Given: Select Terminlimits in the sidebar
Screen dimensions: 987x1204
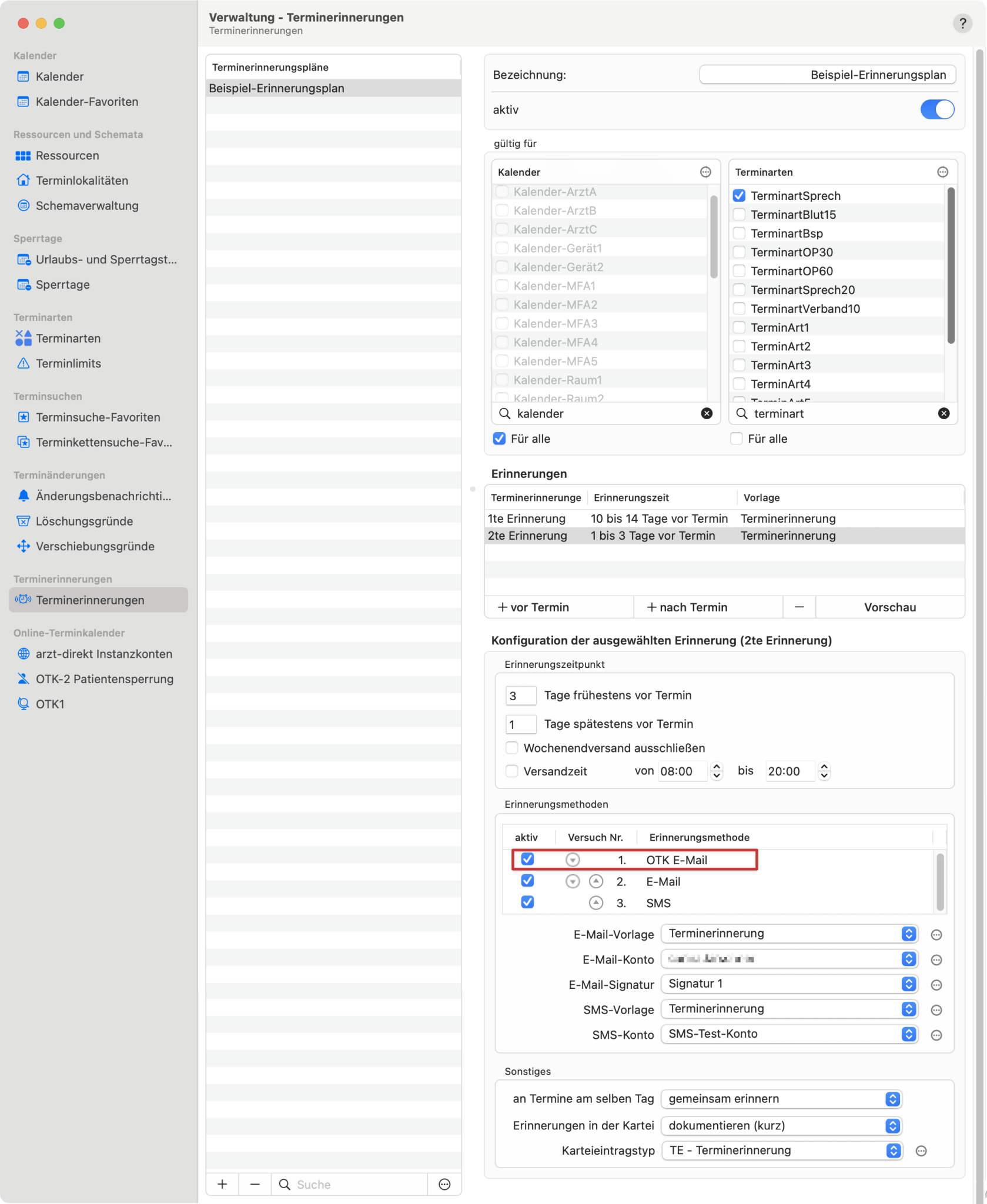Looking at the screenshot, I should (68, 363).
